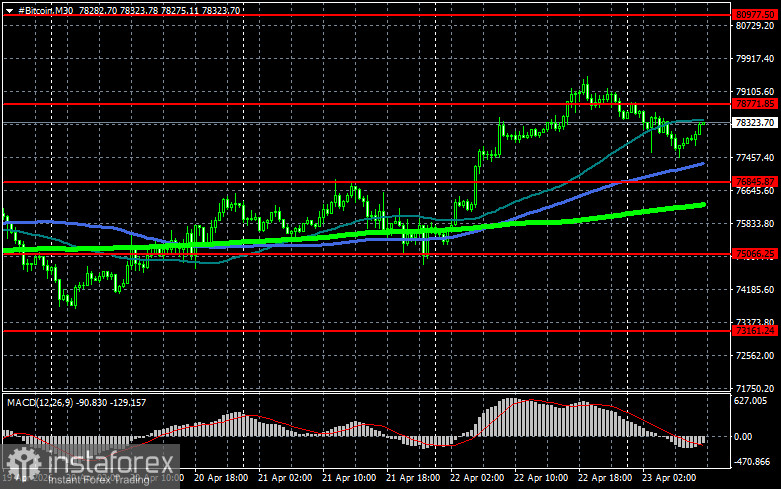
Task: Select the thick green moving average line
Action: click(355, 233)
